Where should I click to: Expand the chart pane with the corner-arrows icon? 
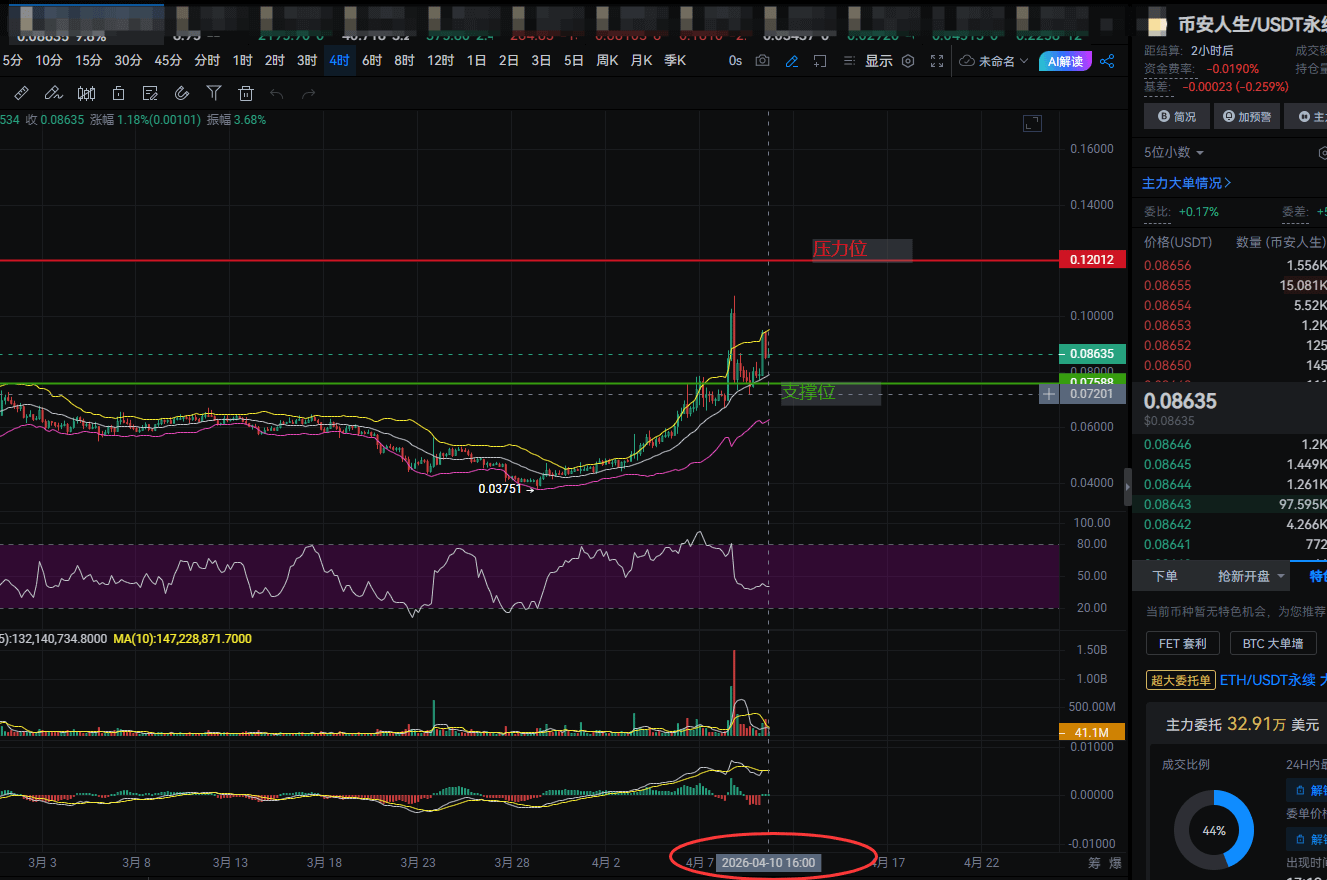(x=1032, y=123)
